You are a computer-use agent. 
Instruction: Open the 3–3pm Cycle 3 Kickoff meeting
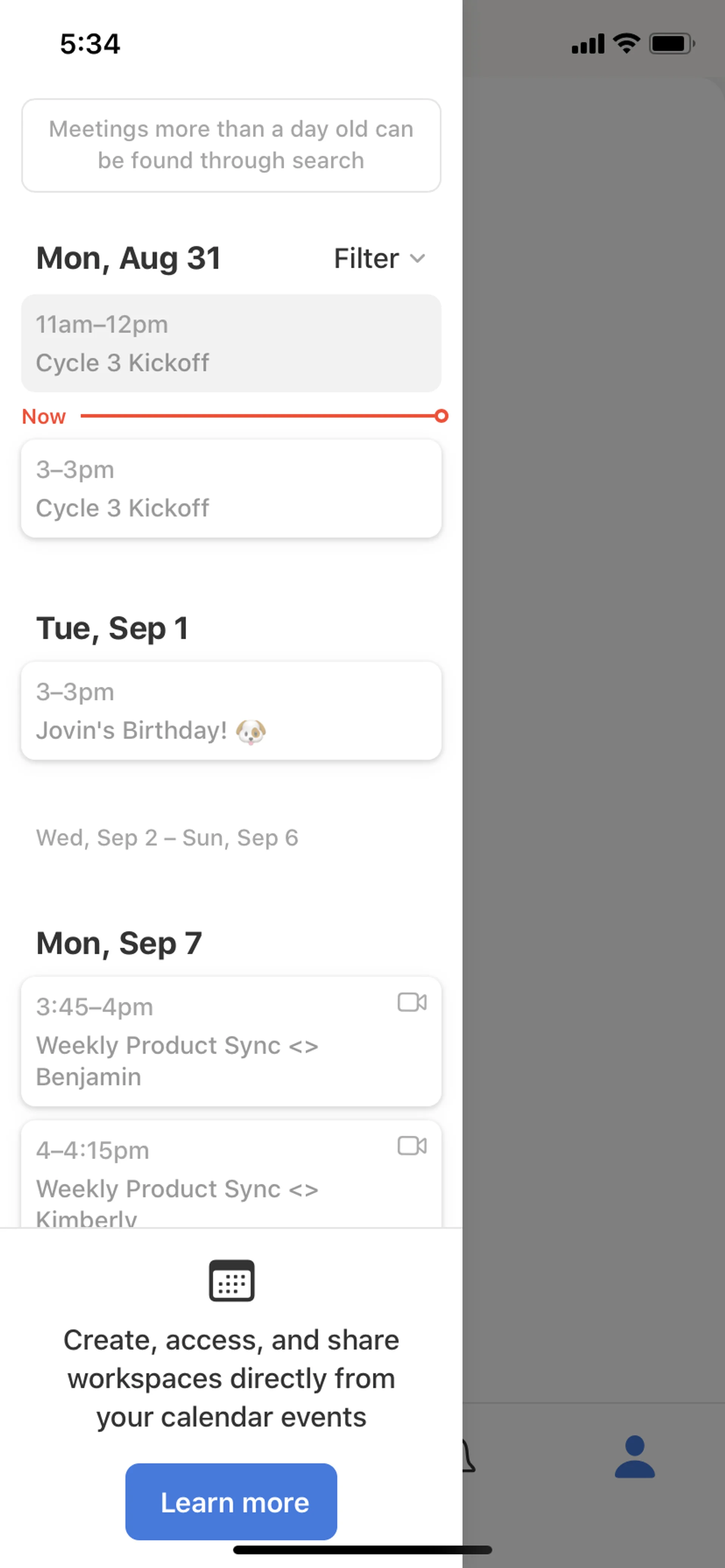[x=231, y=488]
